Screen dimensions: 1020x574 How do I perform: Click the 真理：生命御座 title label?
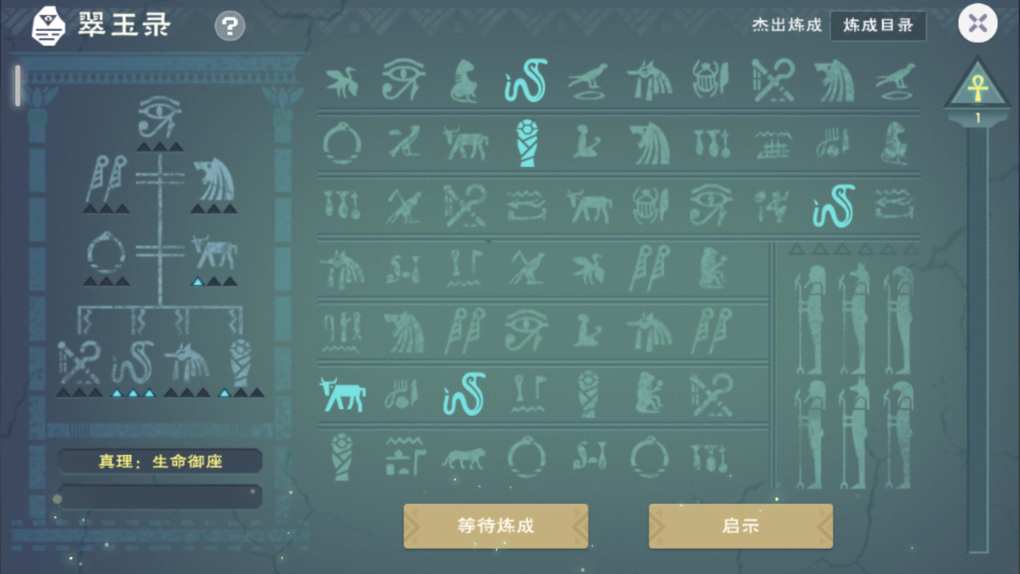(x=160, y=461)
